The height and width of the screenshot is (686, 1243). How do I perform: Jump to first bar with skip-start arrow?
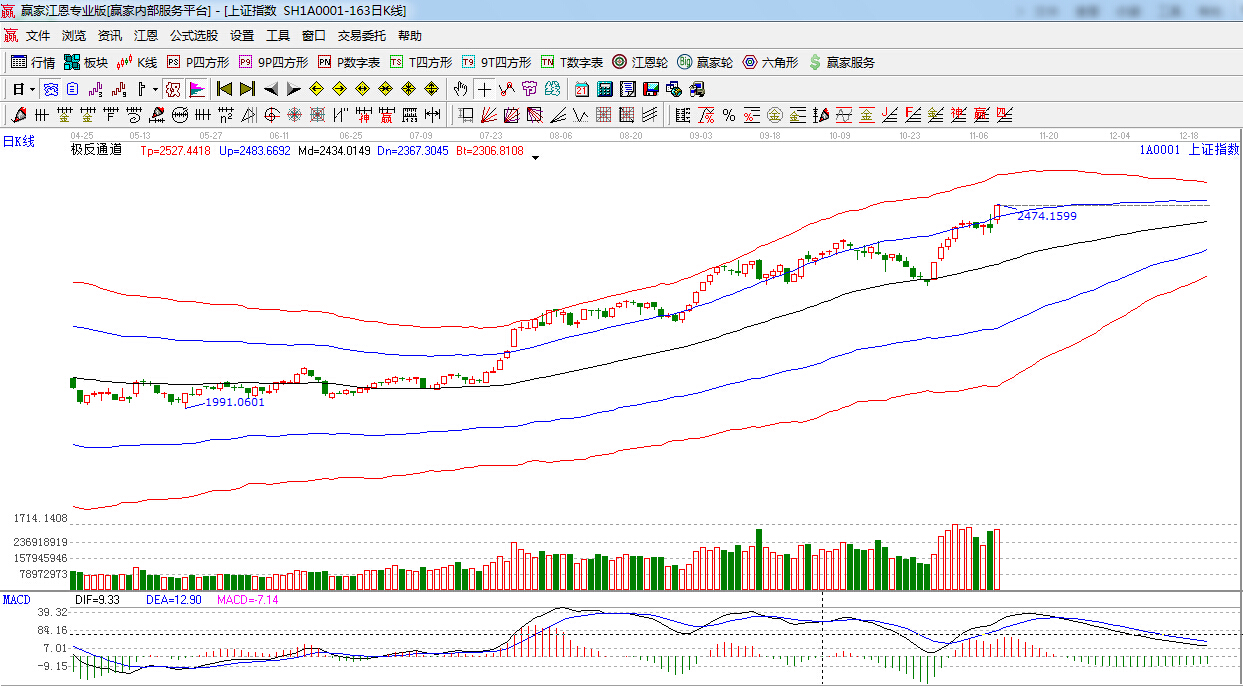point(224,89)
